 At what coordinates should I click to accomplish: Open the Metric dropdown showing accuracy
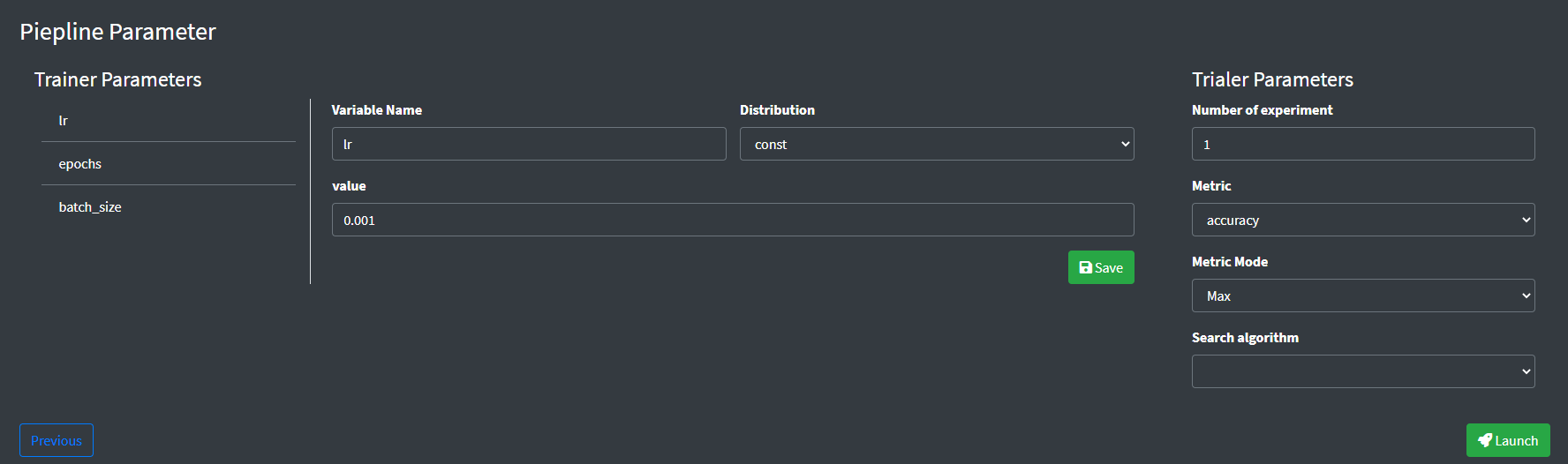click(1363, 220)
